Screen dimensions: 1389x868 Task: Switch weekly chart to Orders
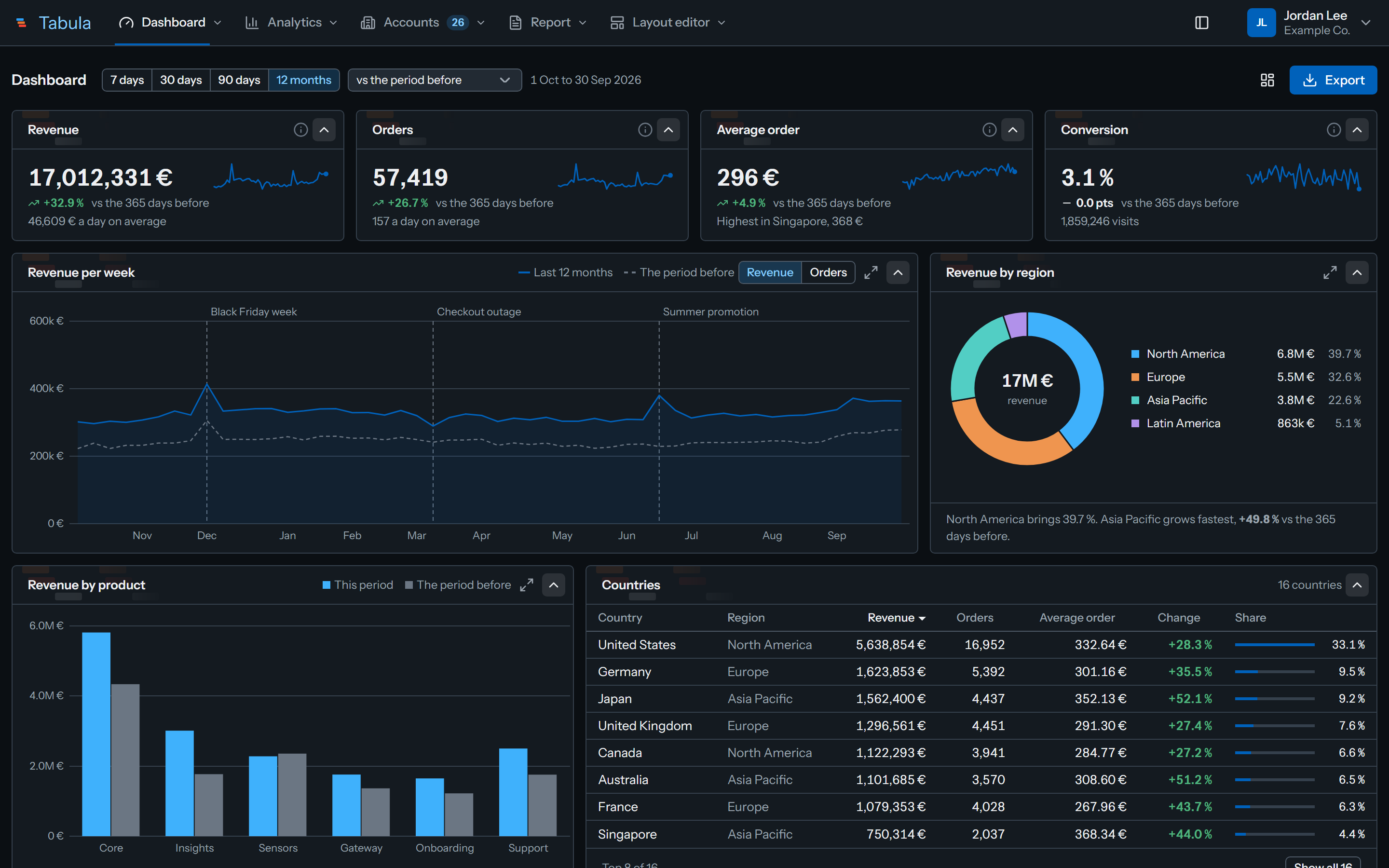[828, 272]
